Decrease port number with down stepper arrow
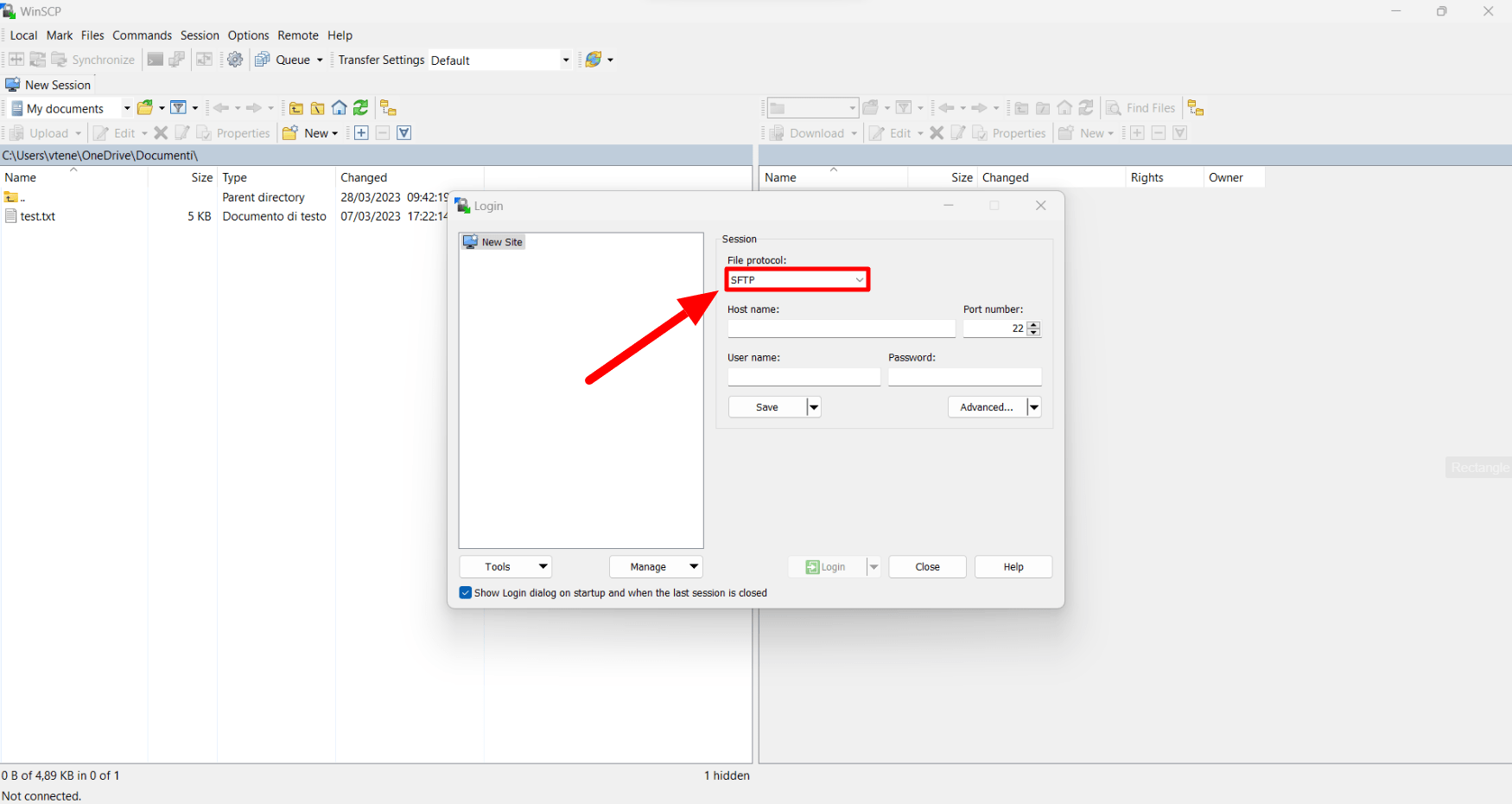Viewport: 1512px width, 804px height. pyautogui.click(x=1034, y=333)
